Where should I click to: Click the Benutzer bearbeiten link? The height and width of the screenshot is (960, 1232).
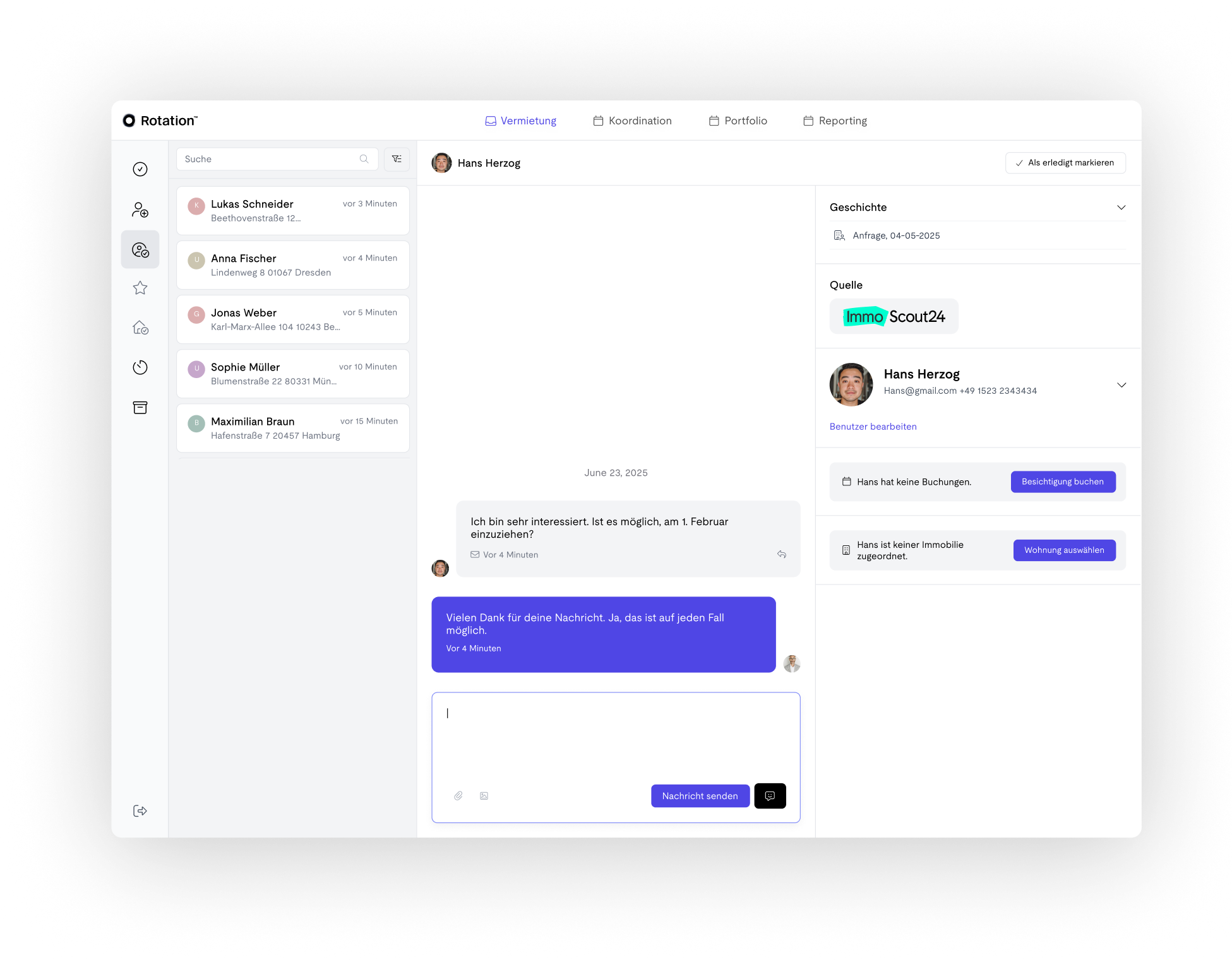(873, 427)
